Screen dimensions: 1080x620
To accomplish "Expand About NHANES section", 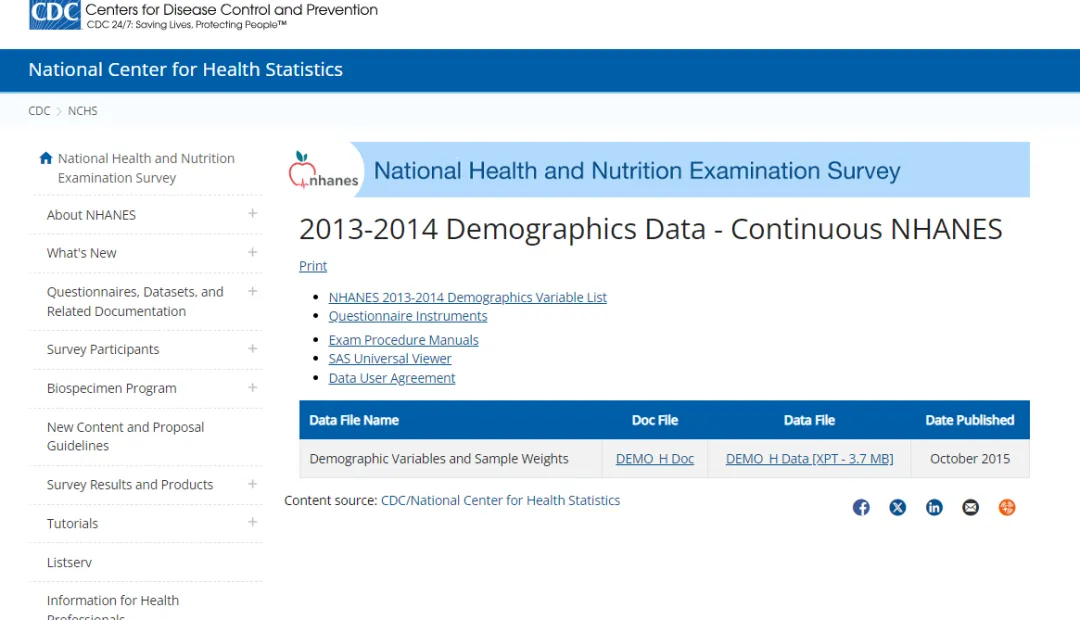I will tap(253, 214).
